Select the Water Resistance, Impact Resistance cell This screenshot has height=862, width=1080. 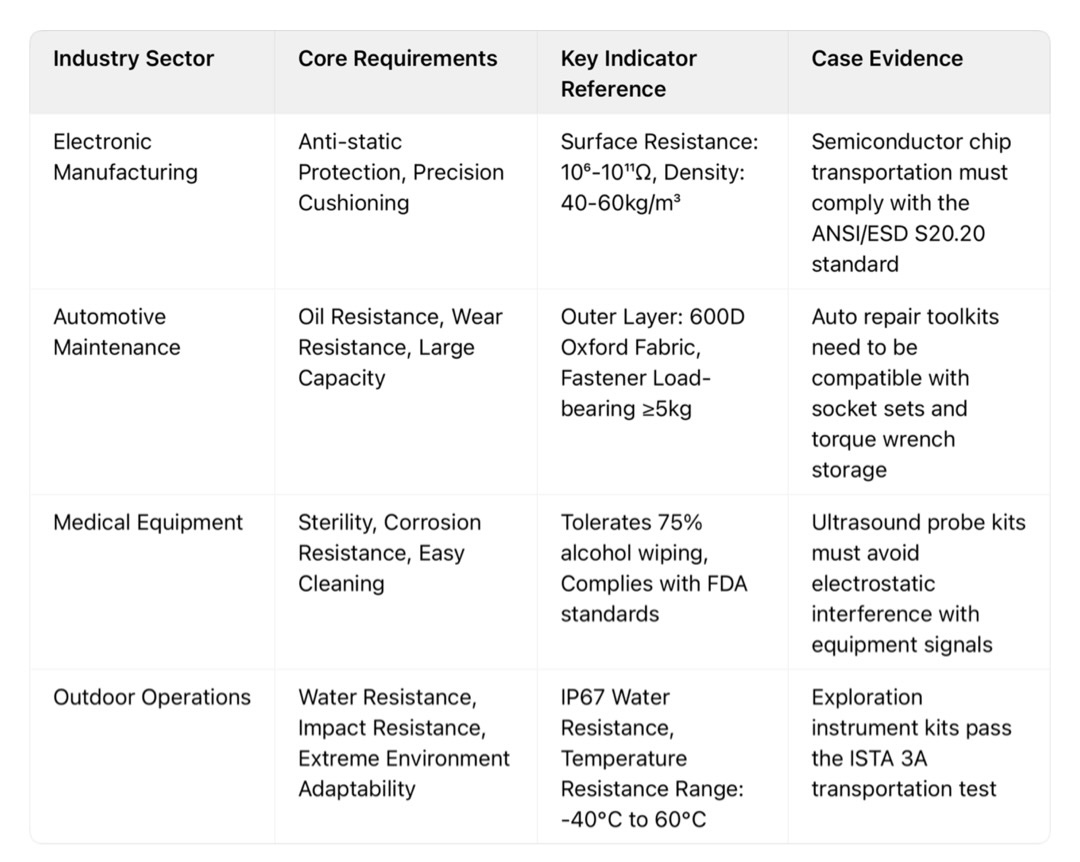point(403,743)
